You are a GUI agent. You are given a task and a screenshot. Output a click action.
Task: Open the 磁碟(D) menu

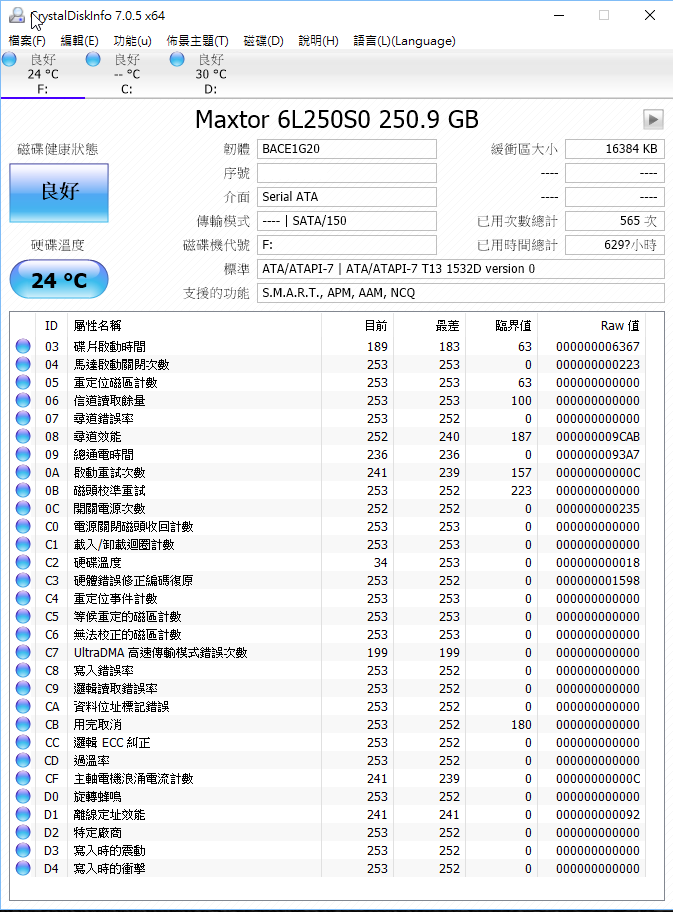tap(263, 41)
